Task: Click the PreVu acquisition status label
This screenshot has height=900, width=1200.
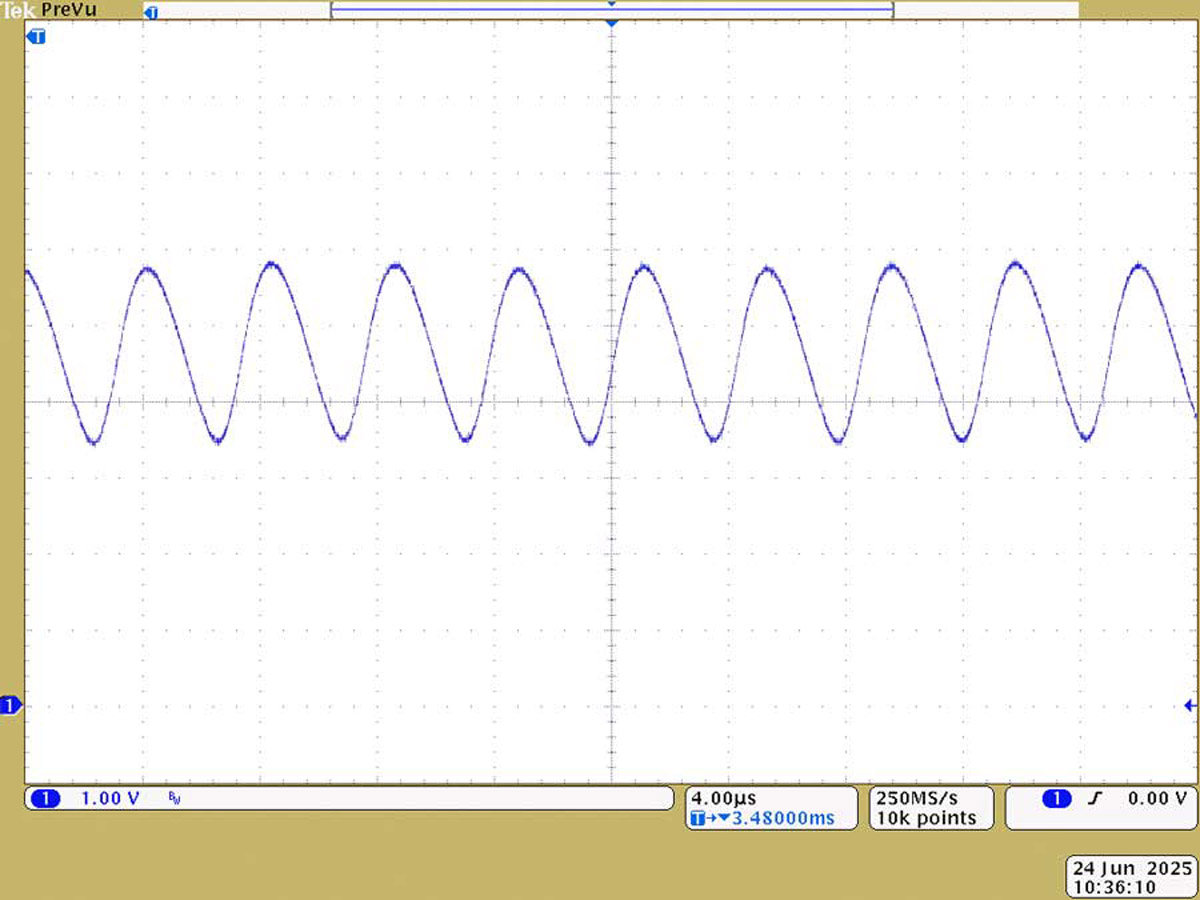Action: [69, 9]
